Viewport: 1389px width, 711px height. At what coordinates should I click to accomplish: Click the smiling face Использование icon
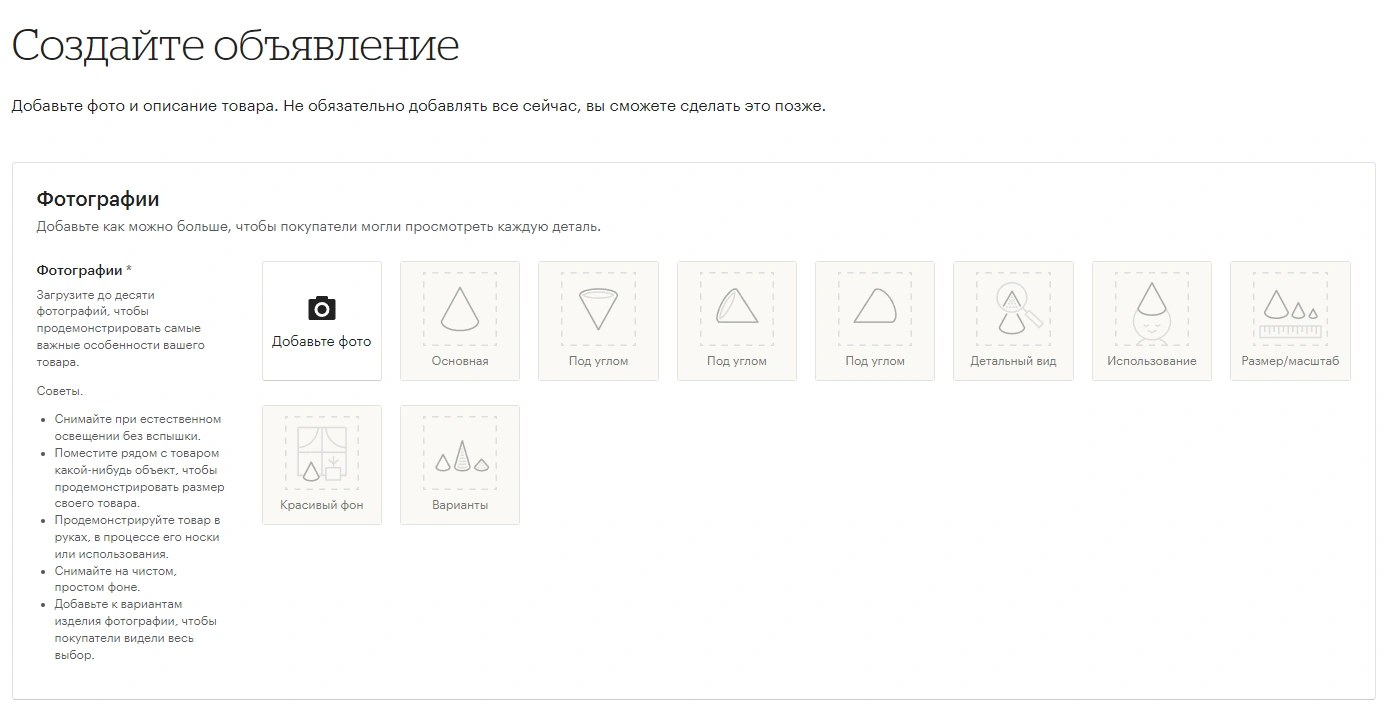[x=1151, y=310]
